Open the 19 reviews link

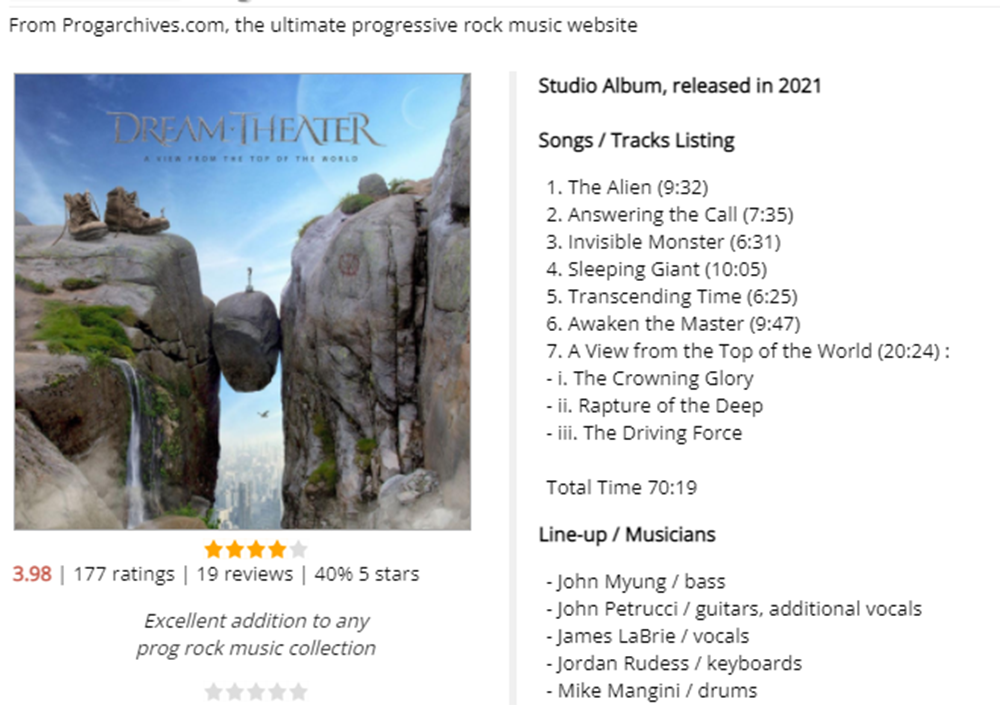pos(245,574)
